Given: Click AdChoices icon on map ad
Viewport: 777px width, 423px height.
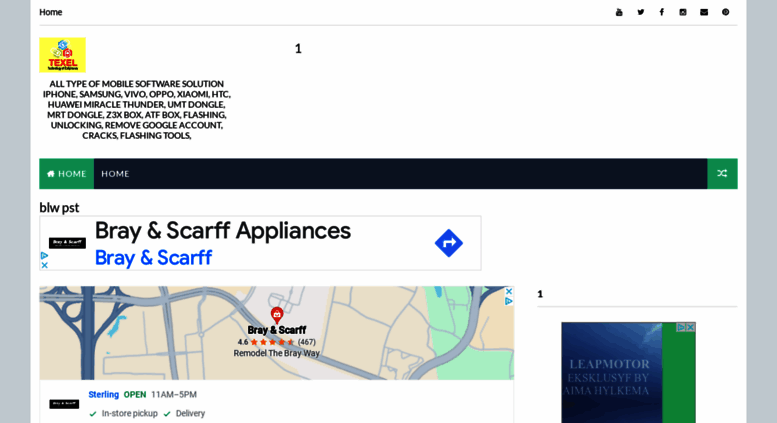Looking at the screenshot, I should [508, 301].
